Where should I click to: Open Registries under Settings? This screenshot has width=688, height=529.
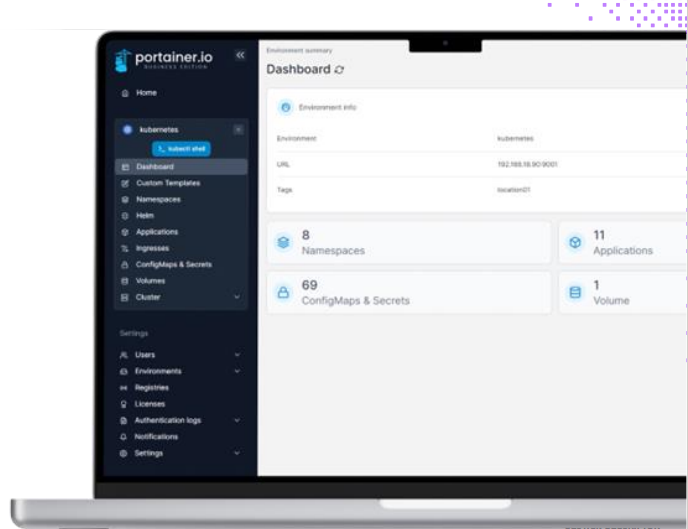point(151,388)
